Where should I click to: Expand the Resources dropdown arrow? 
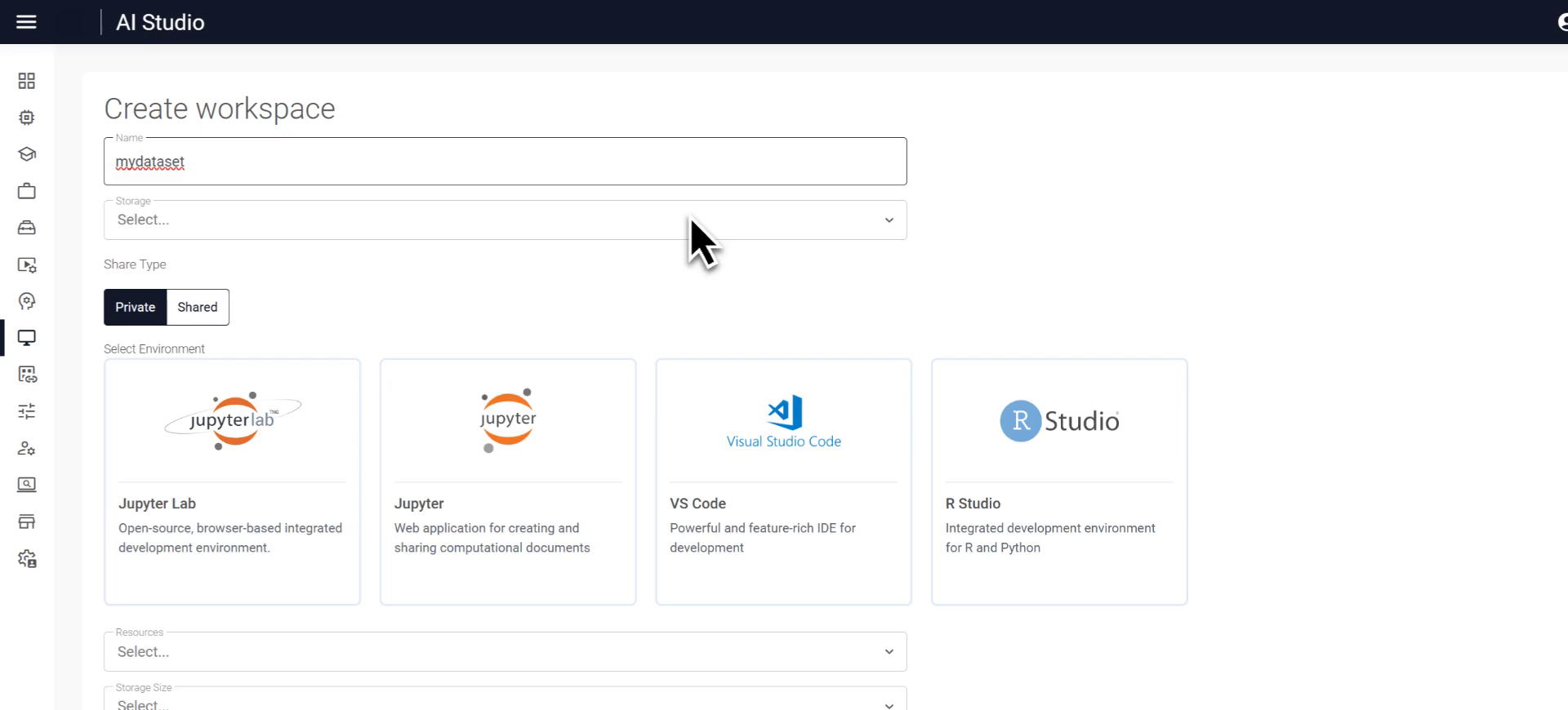point(889,652)
